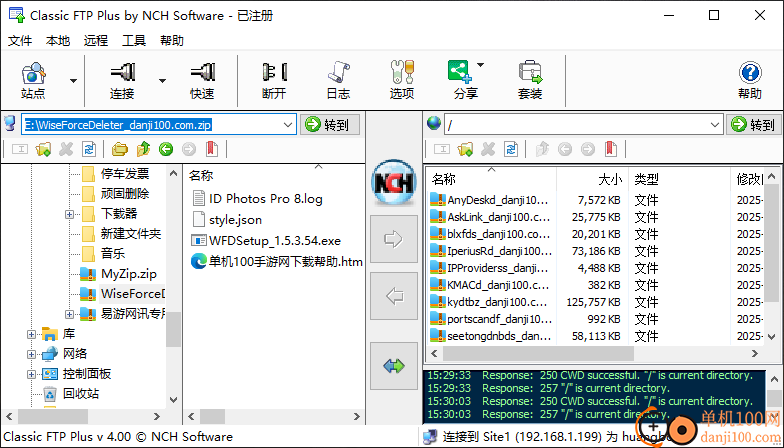Click the remote 转到 go button
The height and width of the screenshot is (448, 784).
754,124
